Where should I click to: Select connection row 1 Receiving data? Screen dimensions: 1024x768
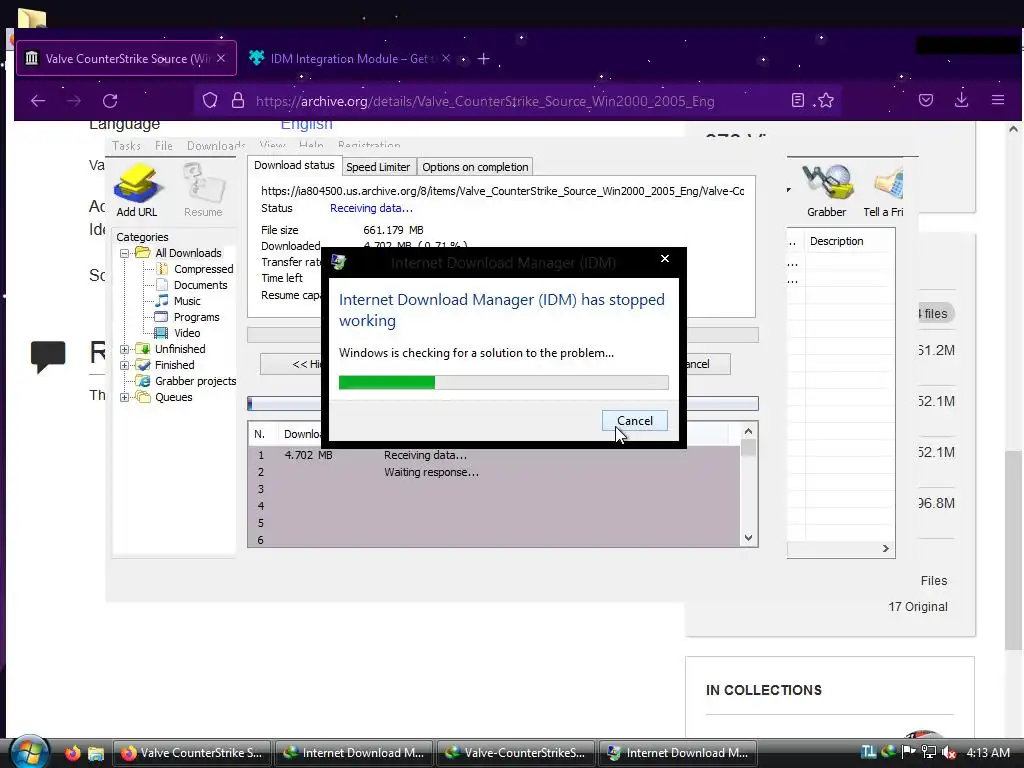pyautogui.click(x=494, y=455)
